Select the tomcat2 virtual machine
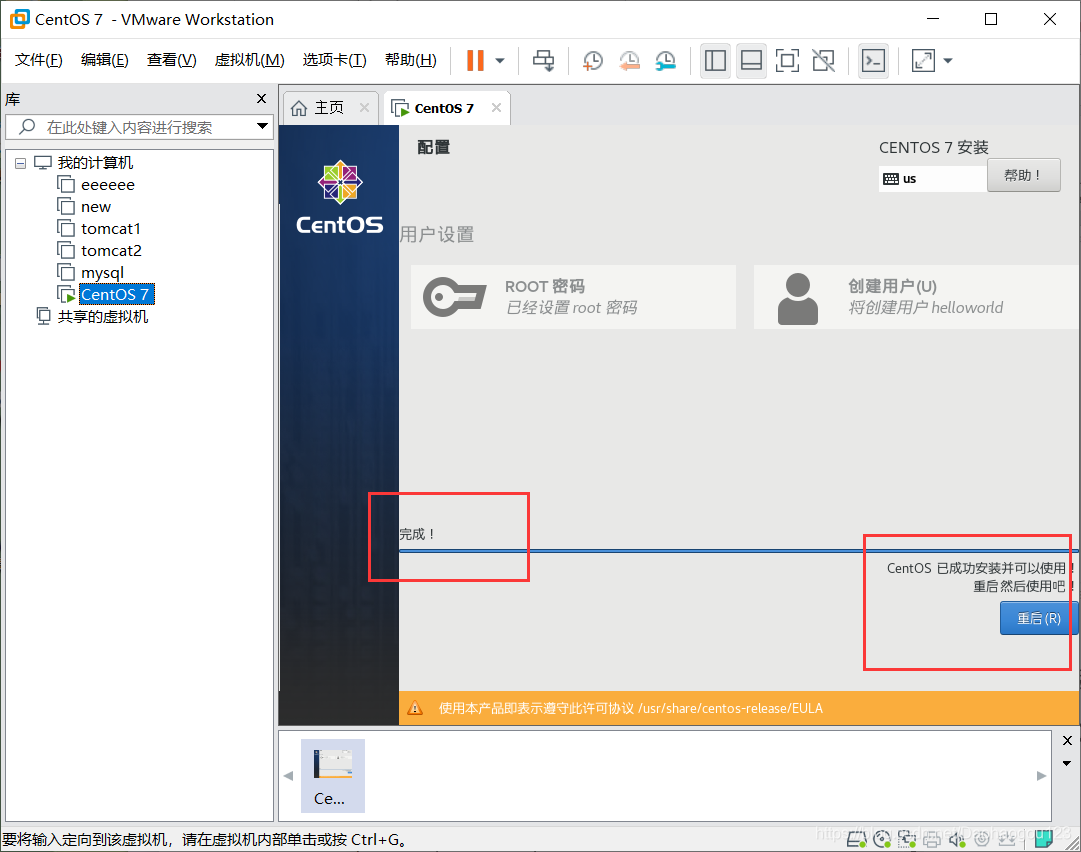1081x852 pixels. point(112,251)
